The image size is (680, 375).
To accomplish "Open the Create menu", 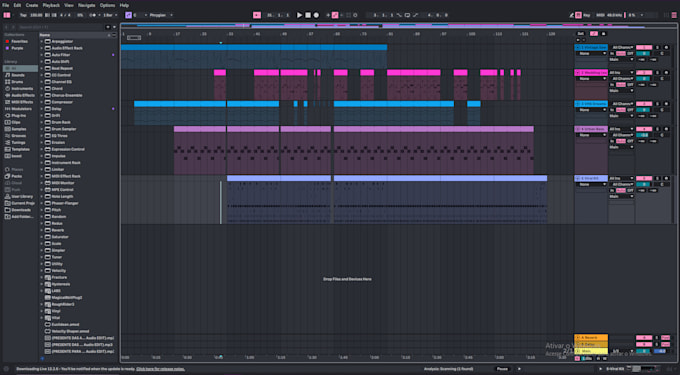I will 32,5.
